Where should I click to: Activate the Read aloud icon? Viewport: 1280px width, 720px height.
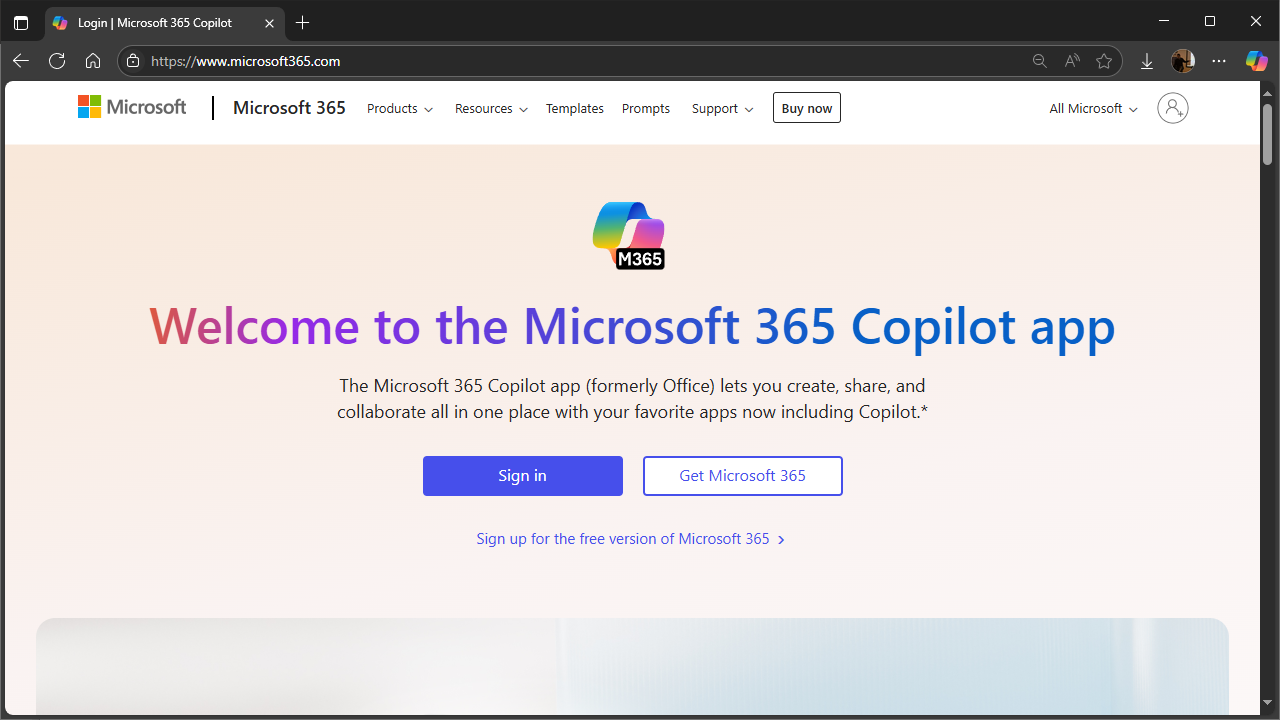click(1072, 61)
